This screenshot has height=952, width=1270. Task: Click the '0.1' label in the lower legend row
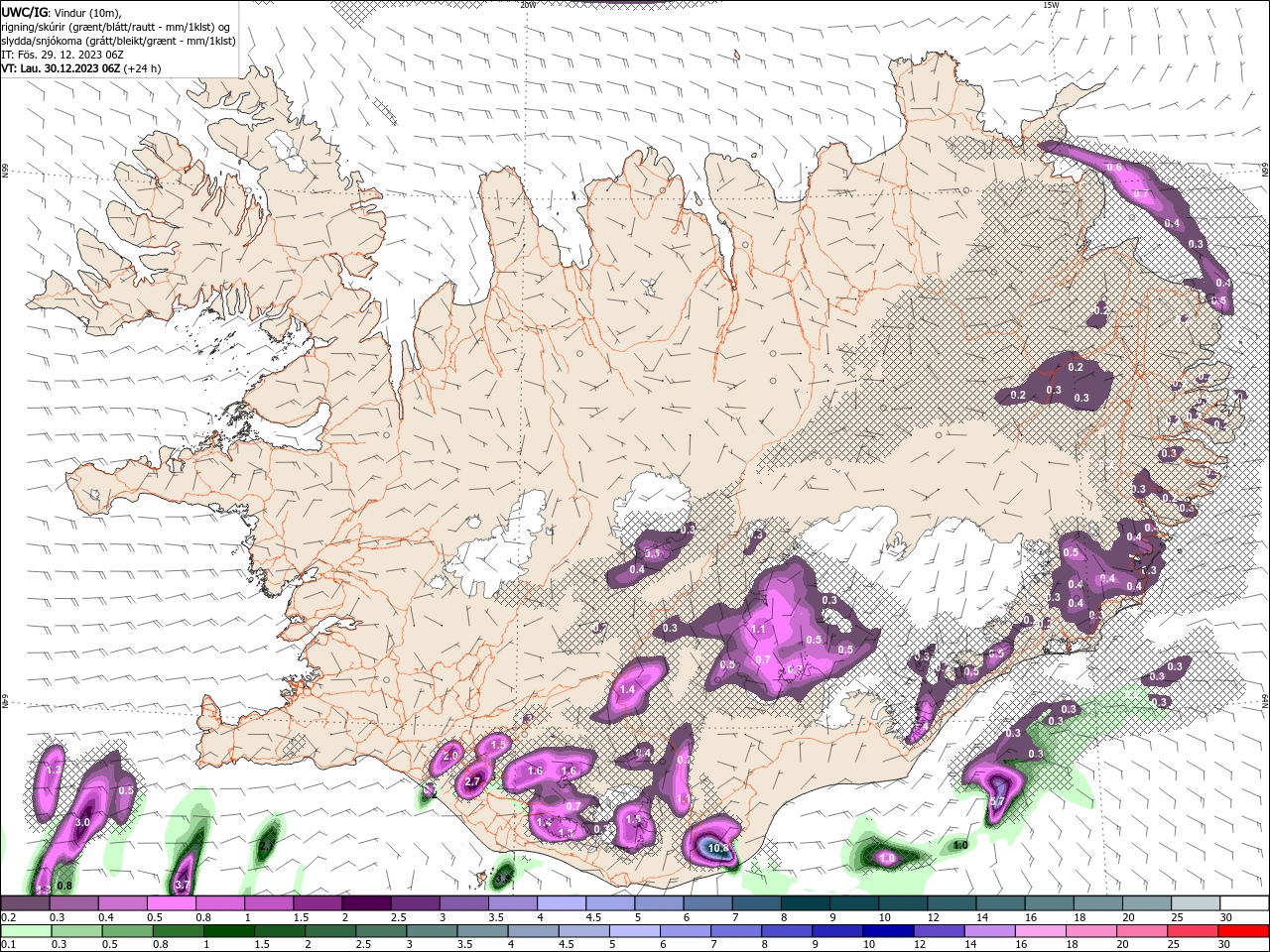[x=9, y=946]
